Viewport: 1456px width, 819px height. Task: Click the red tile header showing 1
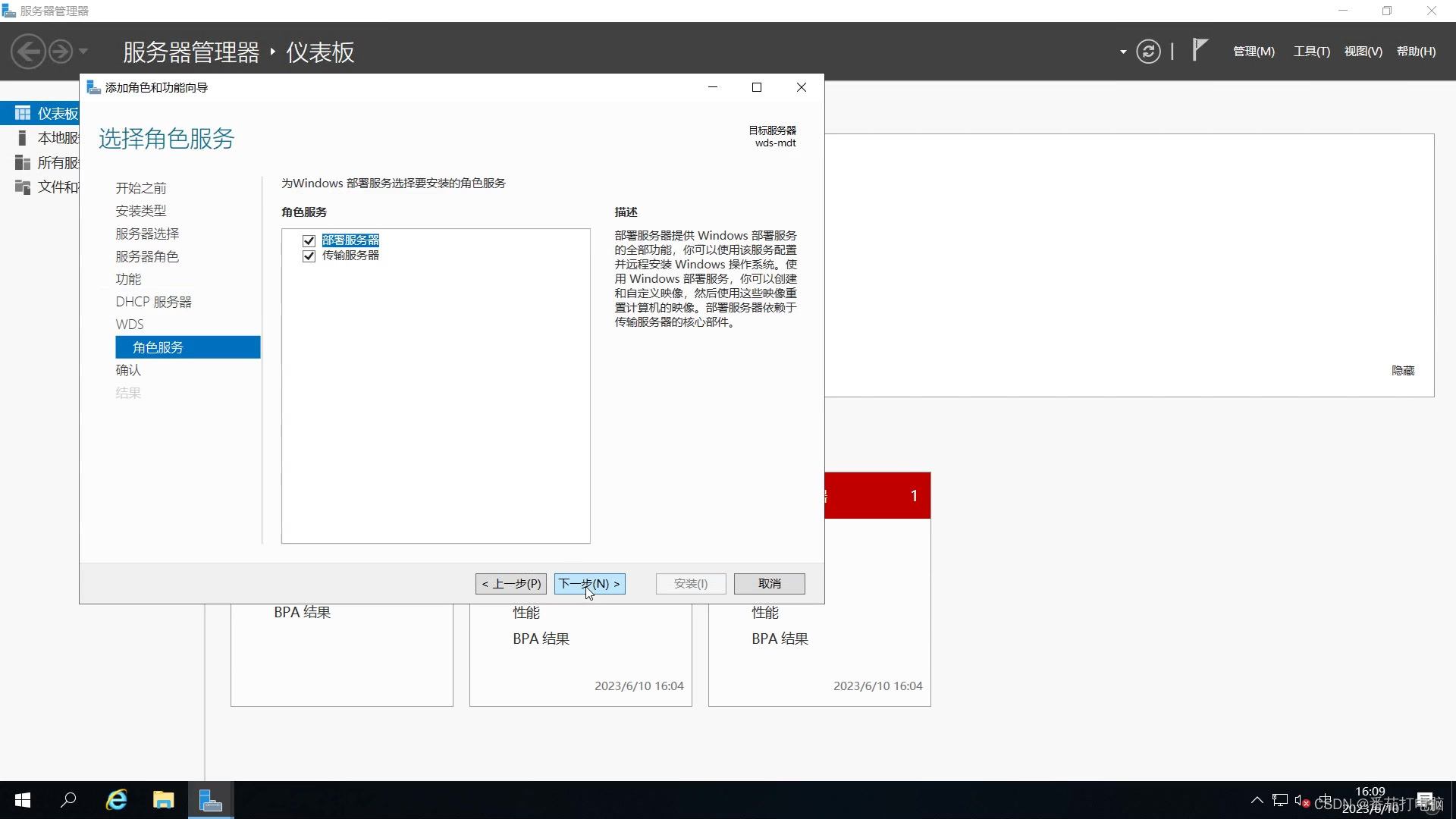click(x=877, y=496)
